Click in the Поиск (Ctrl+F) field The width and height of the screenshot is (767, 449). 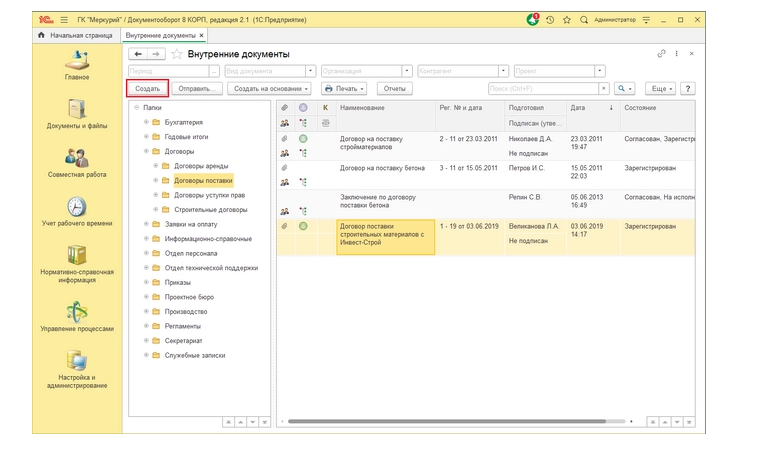tap(543, 89)
